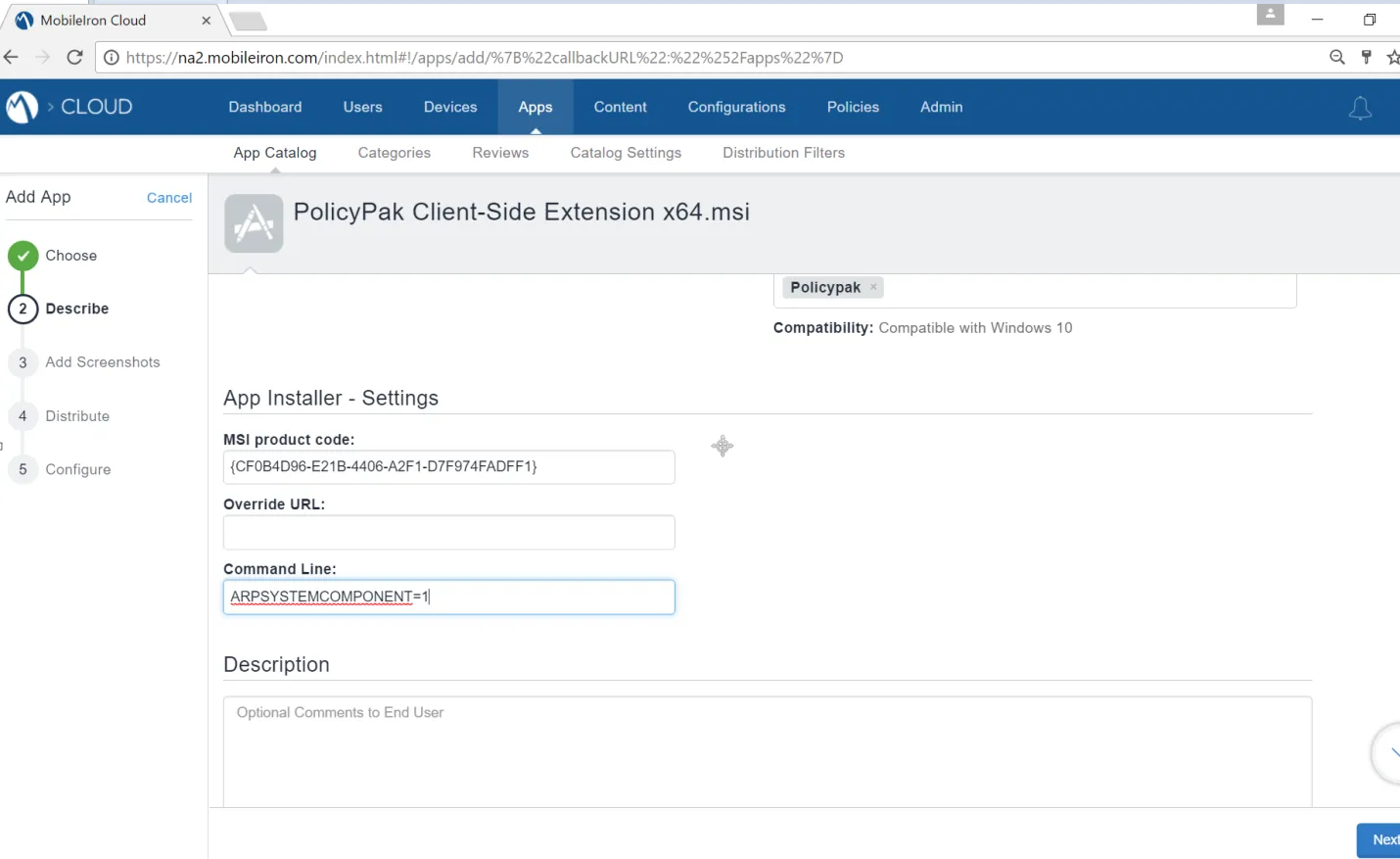Open the Content section

click(x=620, y=107)
